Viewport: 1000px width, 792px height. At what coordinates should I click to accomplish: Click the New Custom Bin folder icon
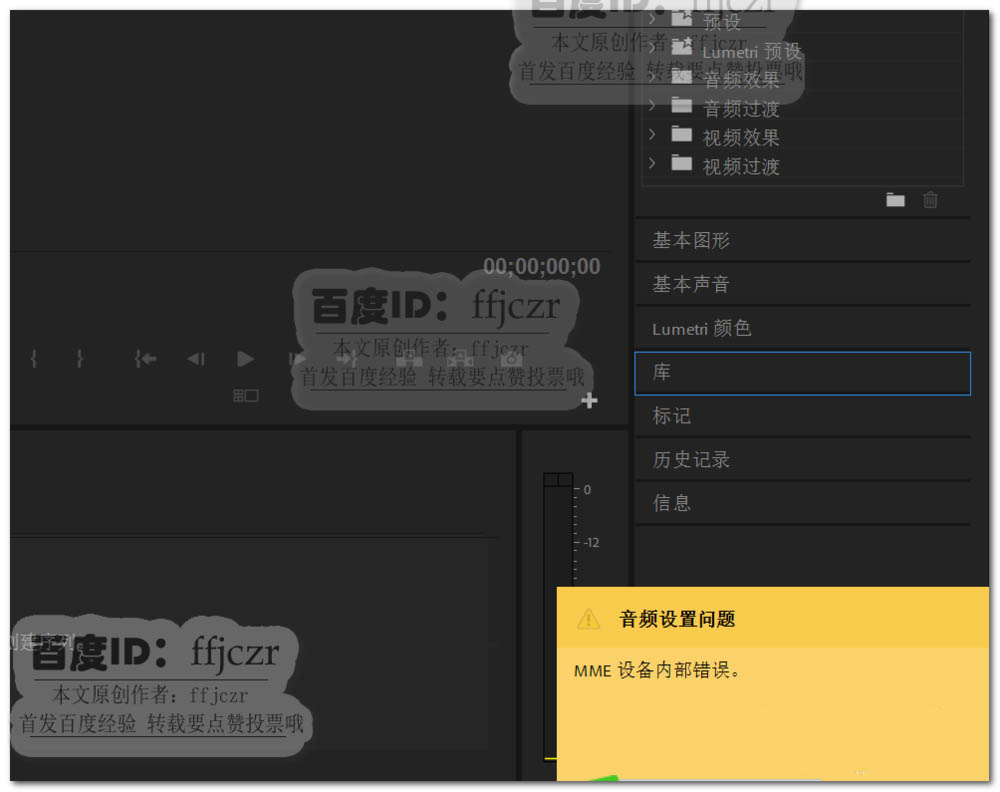(x=895, y=200)
